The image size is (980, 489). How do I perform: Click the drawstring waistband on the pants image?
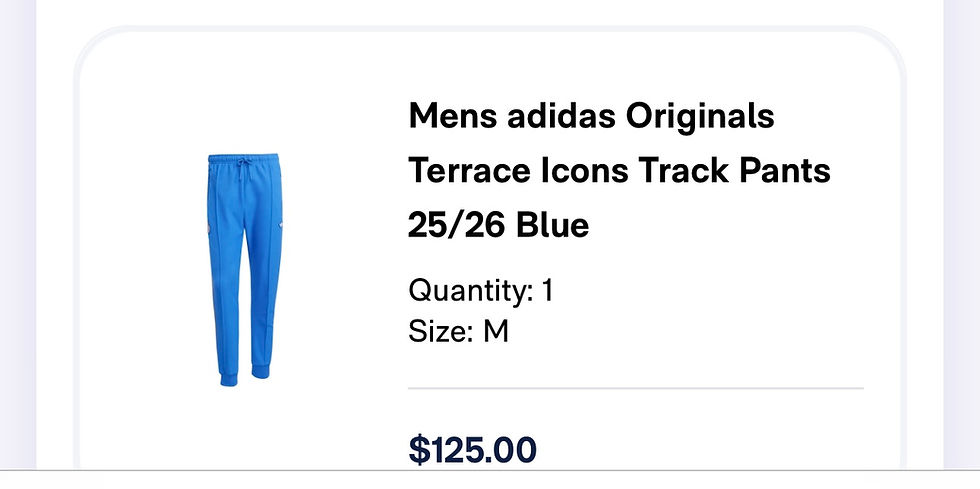click(241, 163)
